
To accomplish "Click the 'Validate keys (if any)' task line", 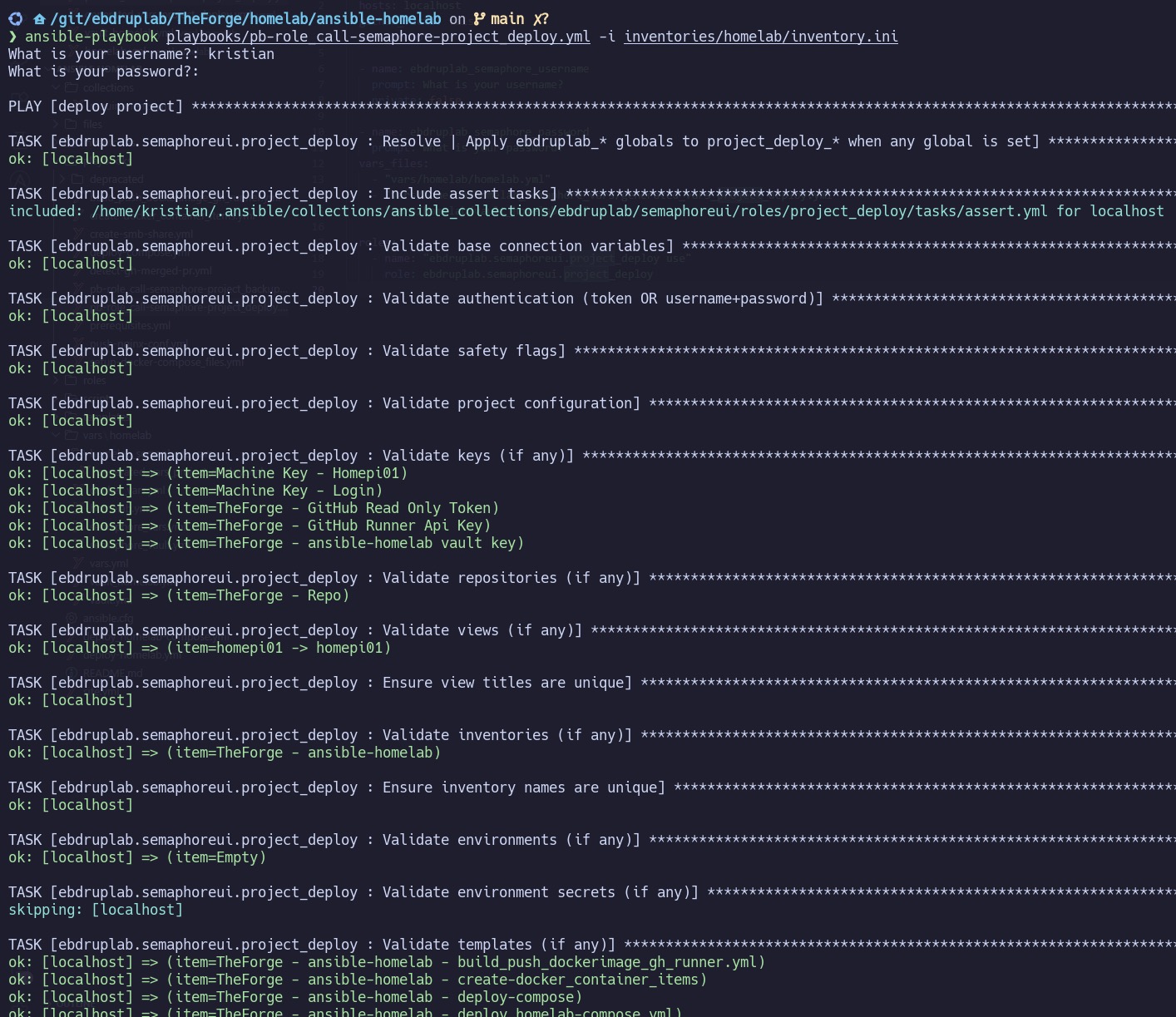I will pos(592,456).
